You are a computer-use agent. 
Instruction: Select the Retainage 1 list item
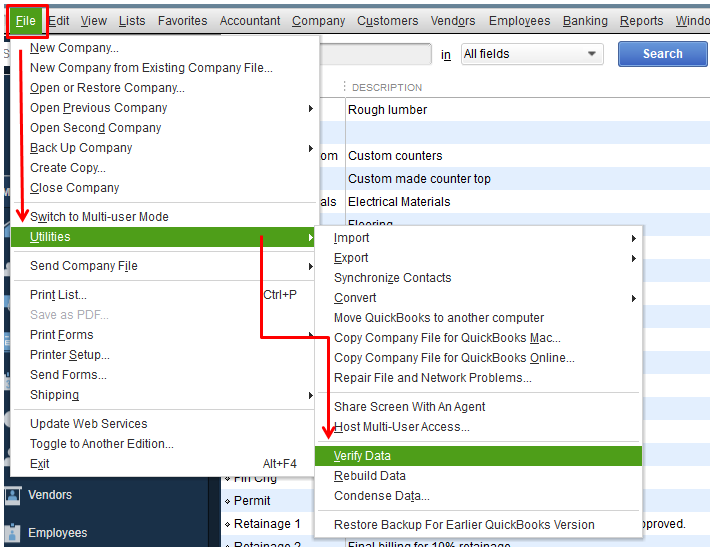267,524
